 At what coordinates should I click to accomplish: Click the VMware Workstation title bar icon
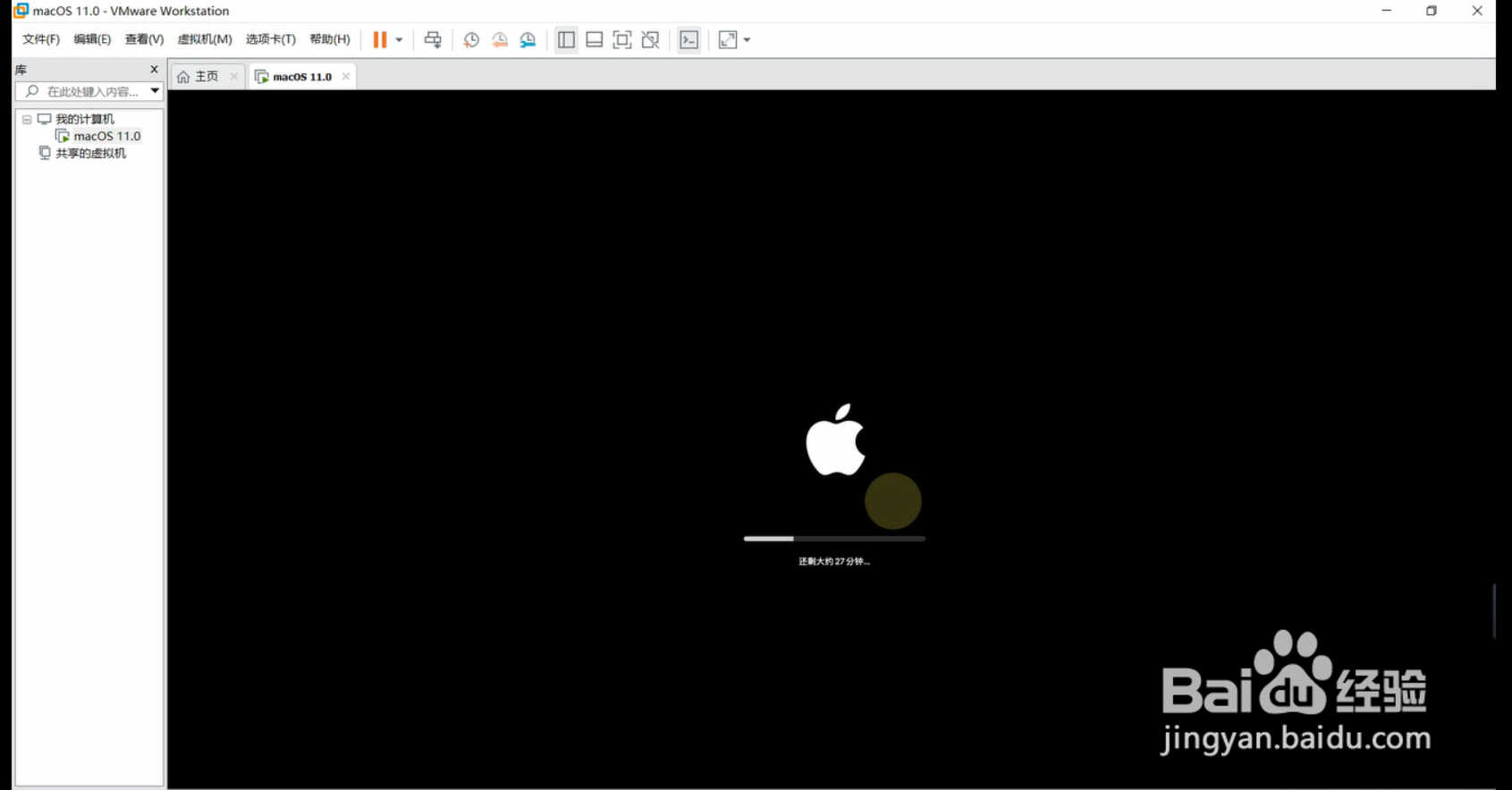[x=21, y=11]
